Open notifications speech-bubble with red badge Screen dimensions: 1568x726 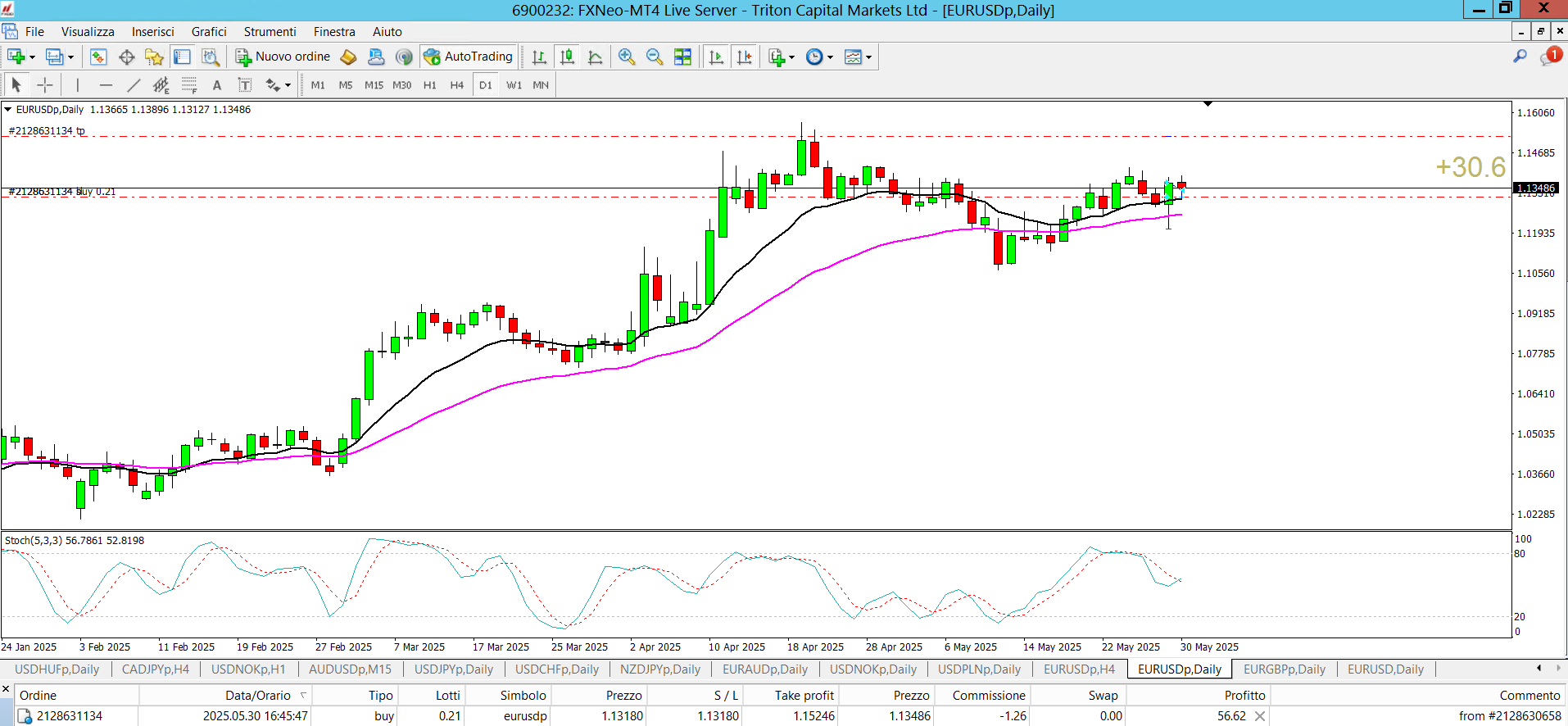tap(1550, 56)
